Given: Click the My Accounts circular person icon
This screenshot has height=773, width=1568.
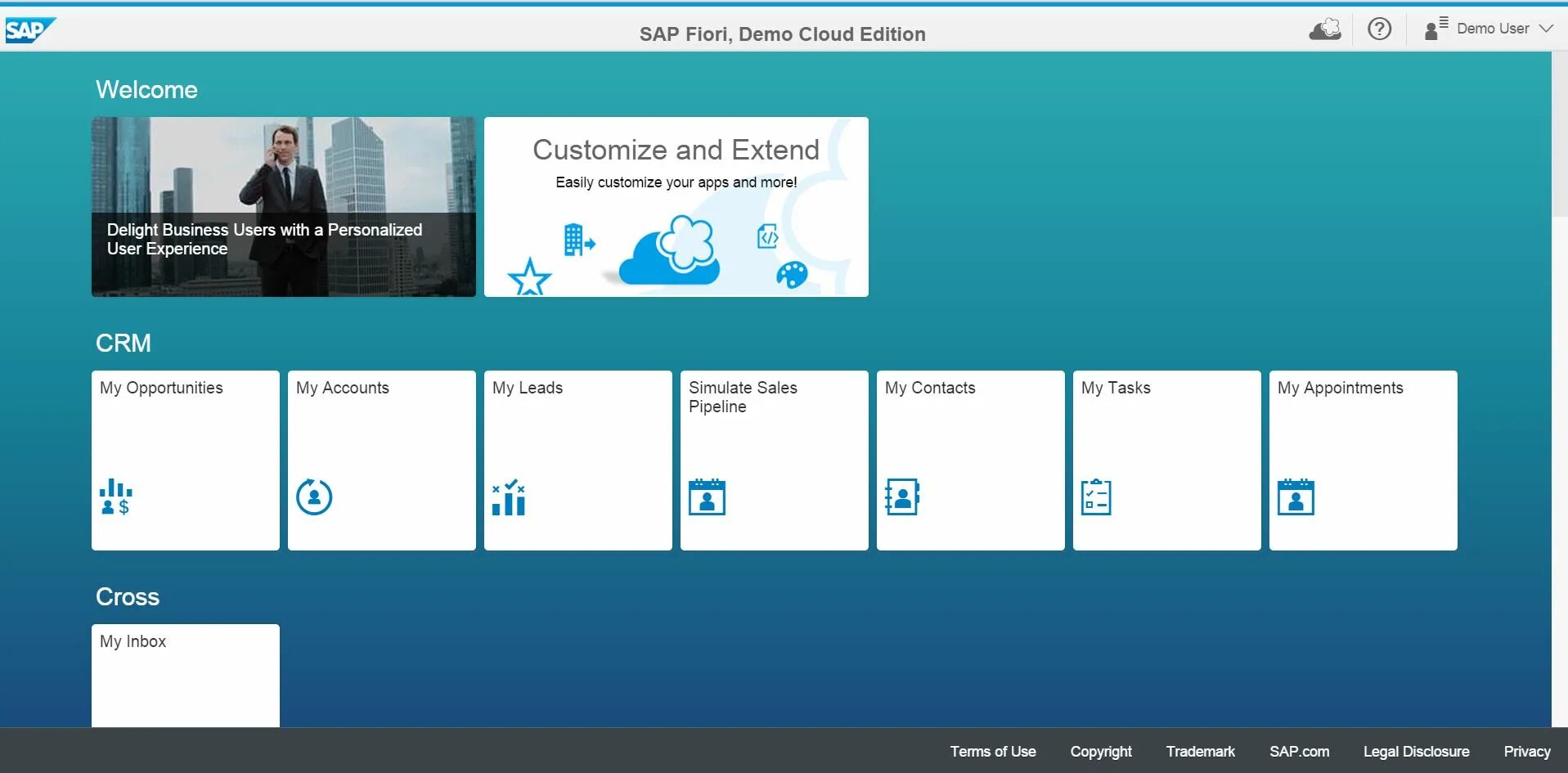Looking at the screenshot, I should [314, 496].
